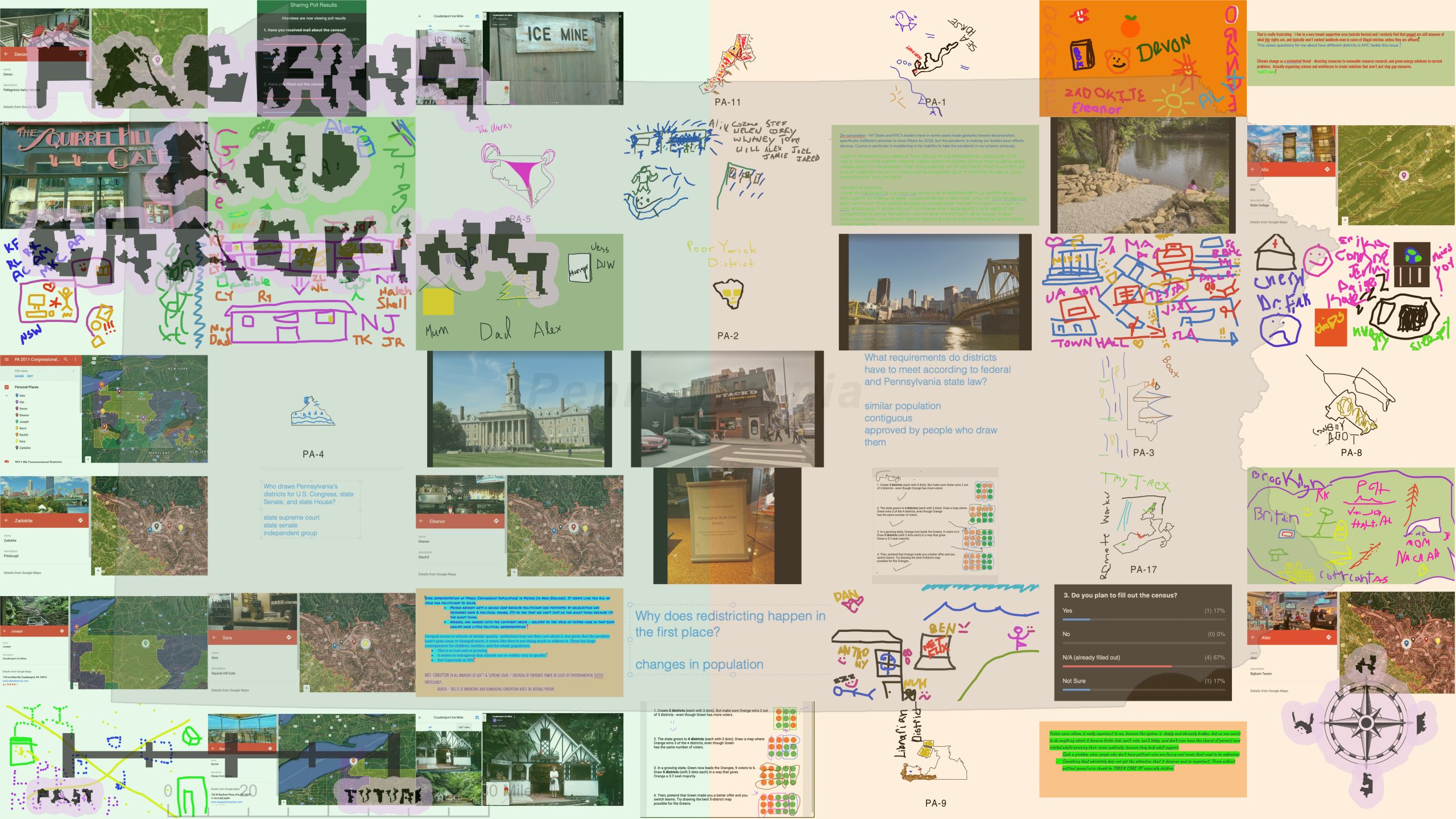1456x819 pixels.
Task: Select Zadokite in the Personal Places list
Action: pos(23,448)
